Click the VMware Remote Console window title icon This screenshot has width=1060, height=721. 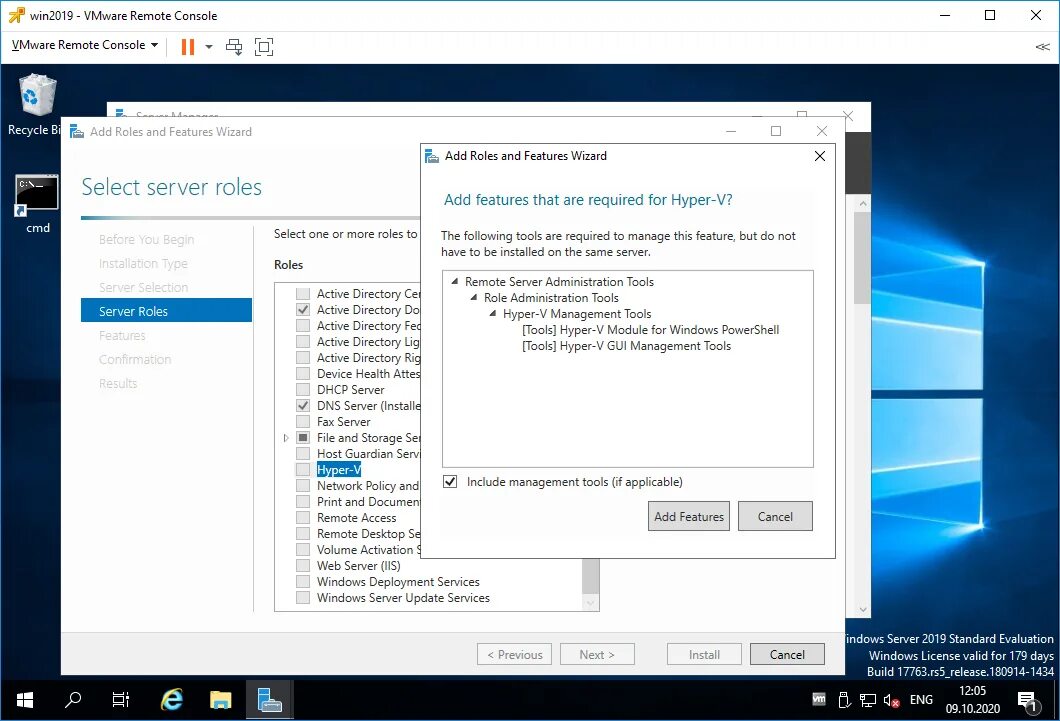coord(16,15)
